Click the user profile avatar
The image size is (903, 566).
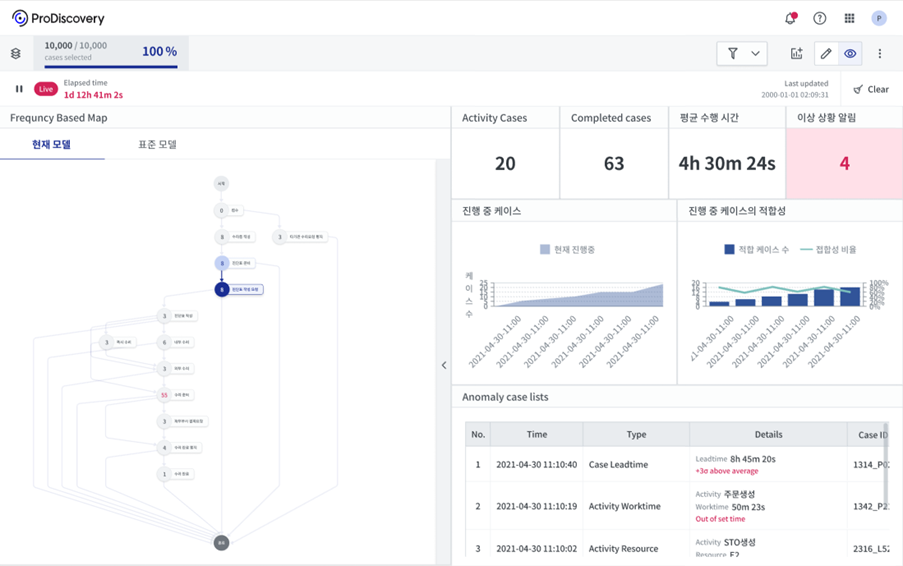click(x=879, y=18)
